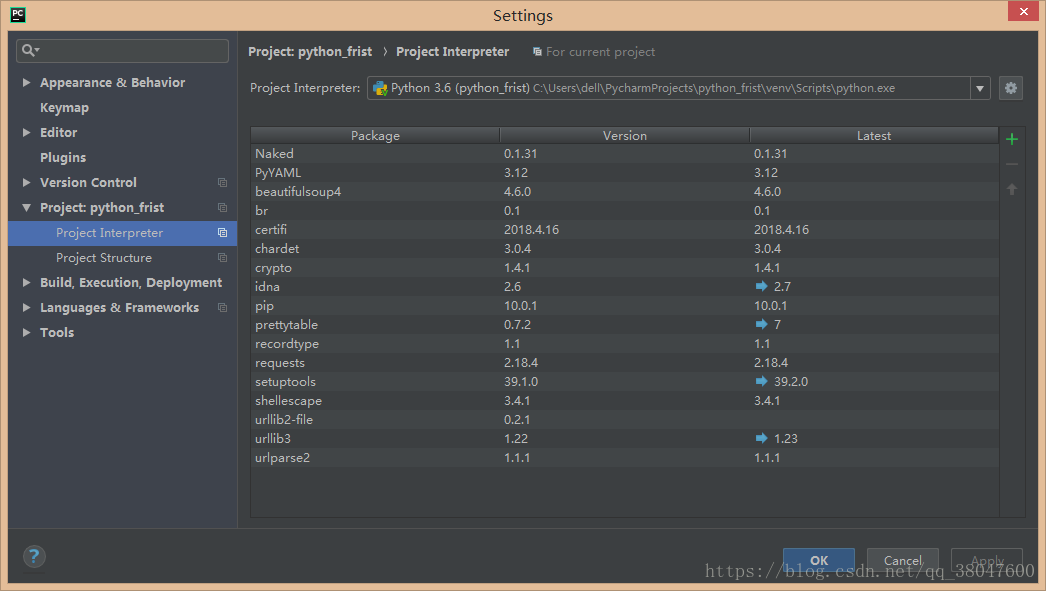
Task: Click the update arrow for setuptools
Action: 761,381
